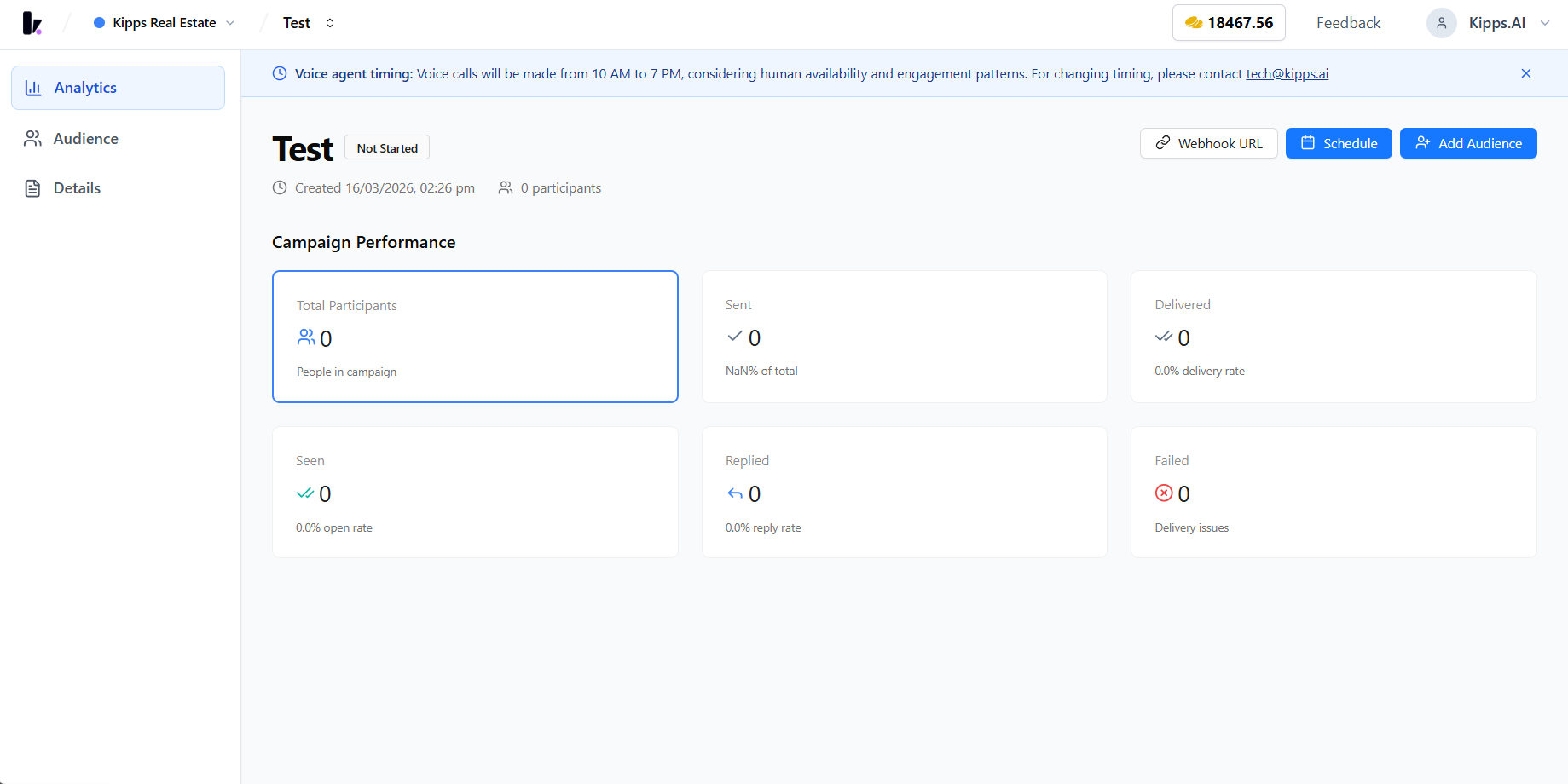1568x784 pixels.
Task: Select the Delivered stats card
Action: (1334, 337)
